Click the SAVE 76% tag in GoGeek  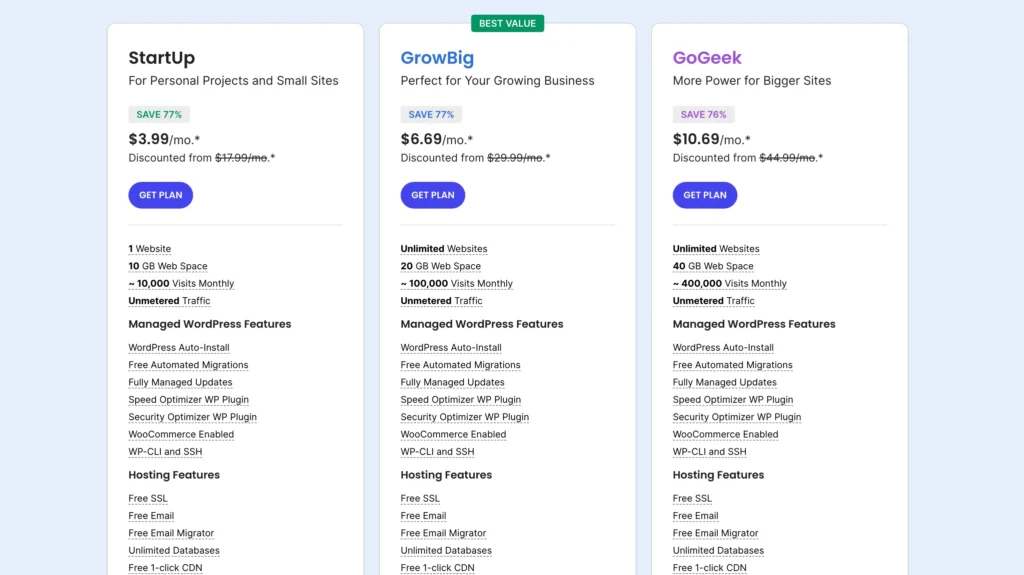pyautogui.click(x=703, y=114)
